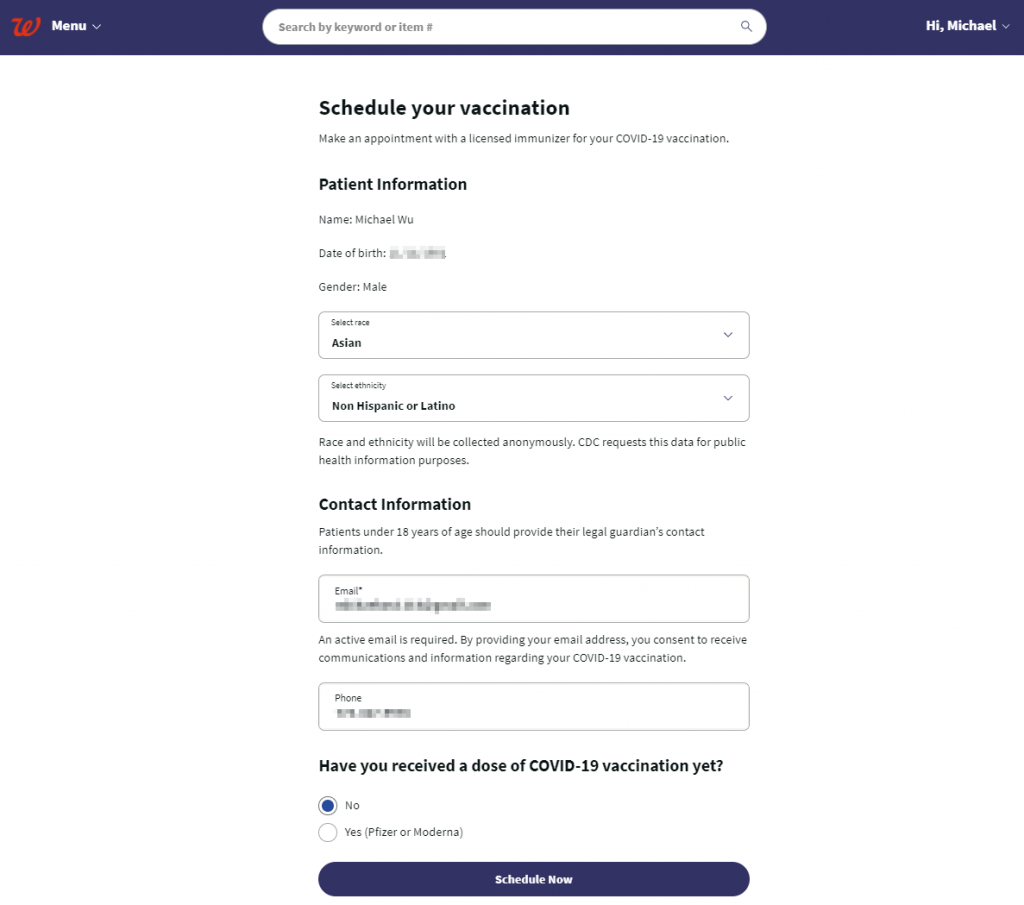This screenshot has width=1024, height=905.
Task: Expand the Select ethnicity dropdown
Action: tap(533, 398)
